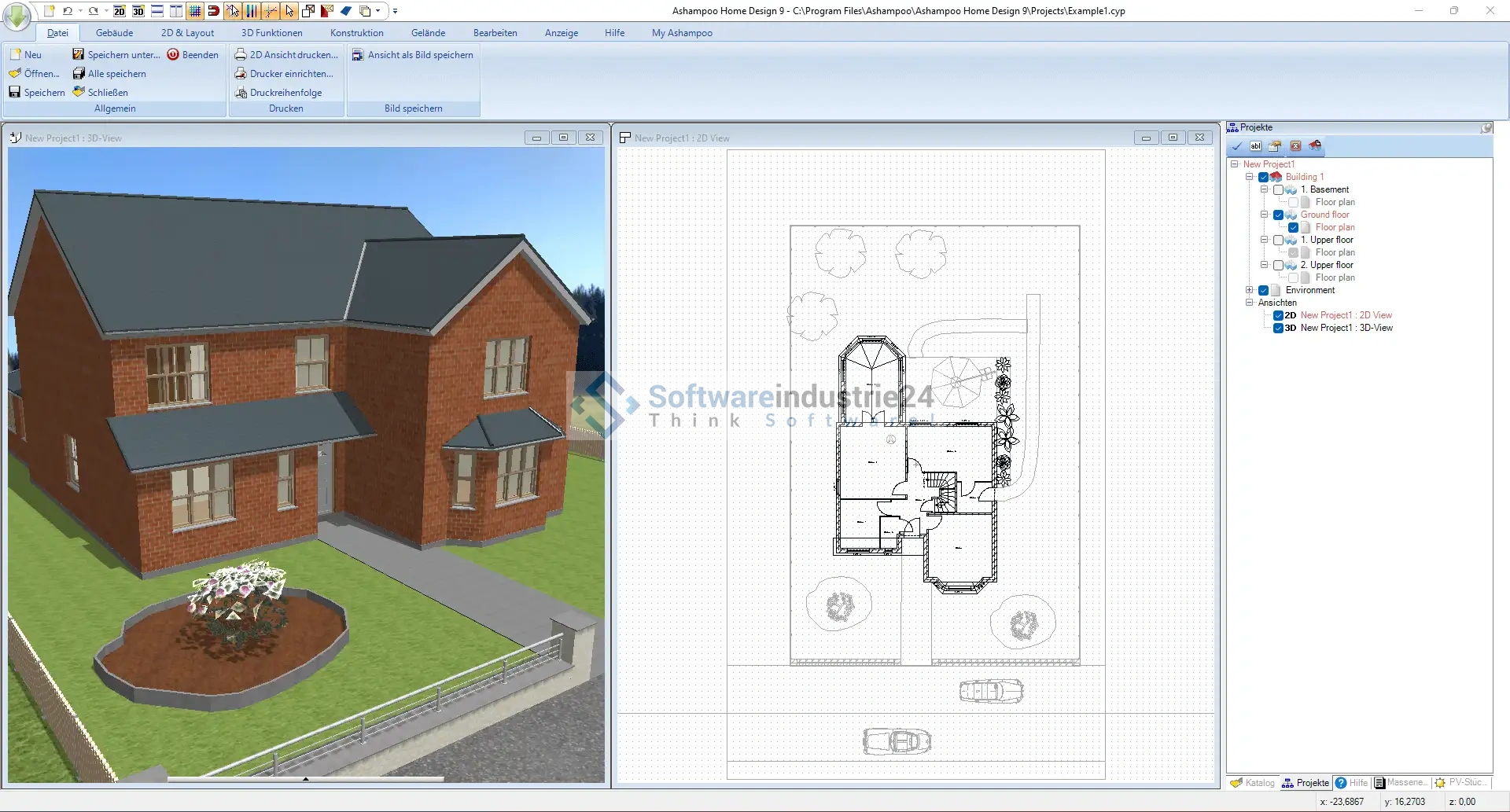The image size is (1510, 812).
Task: Toggle the grid icon in quick toolbar
Action: coord(195,11)
